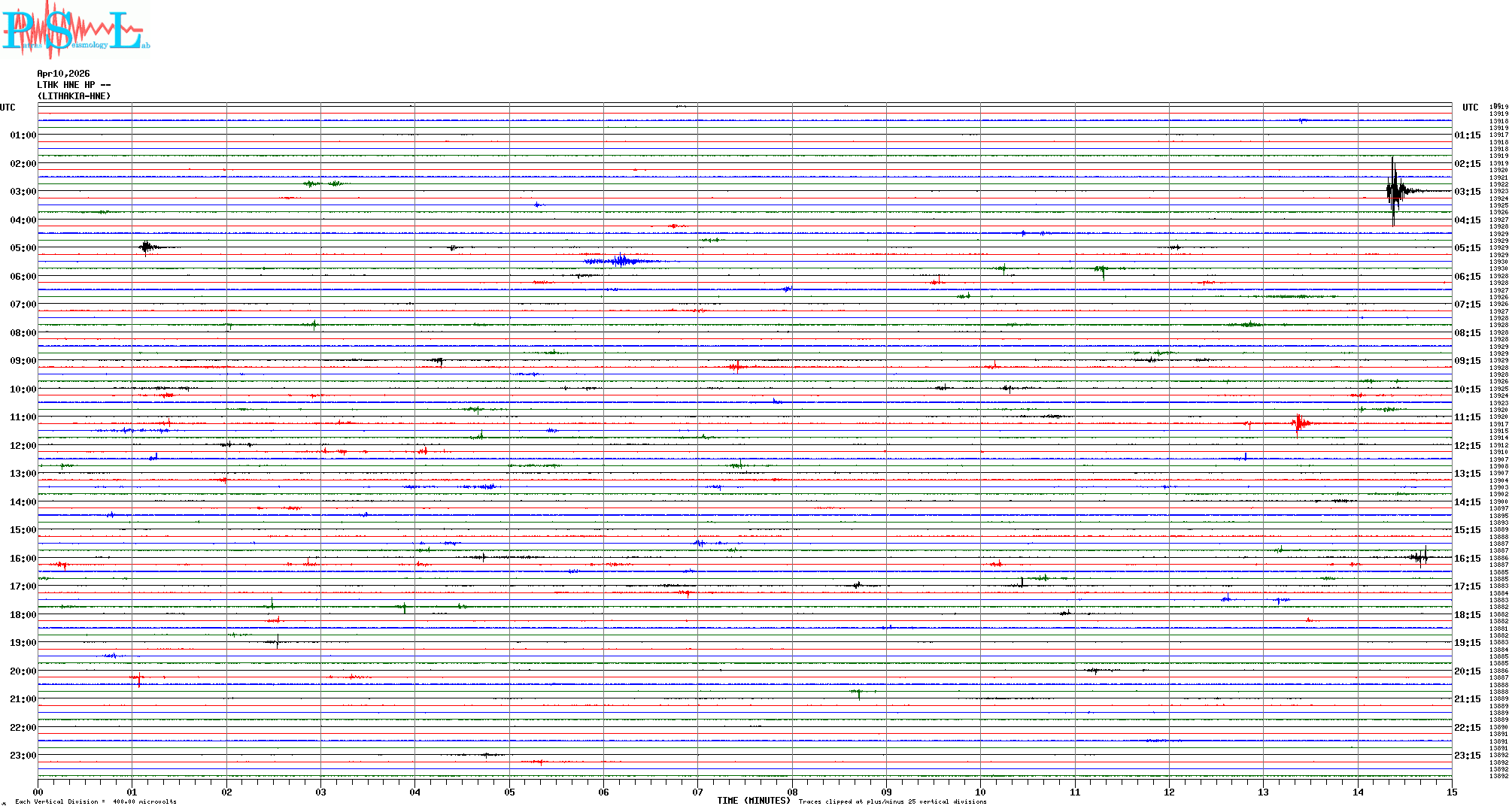
Task: Click the red seismic event on the 11:00 row
Action: [1299, 423]
